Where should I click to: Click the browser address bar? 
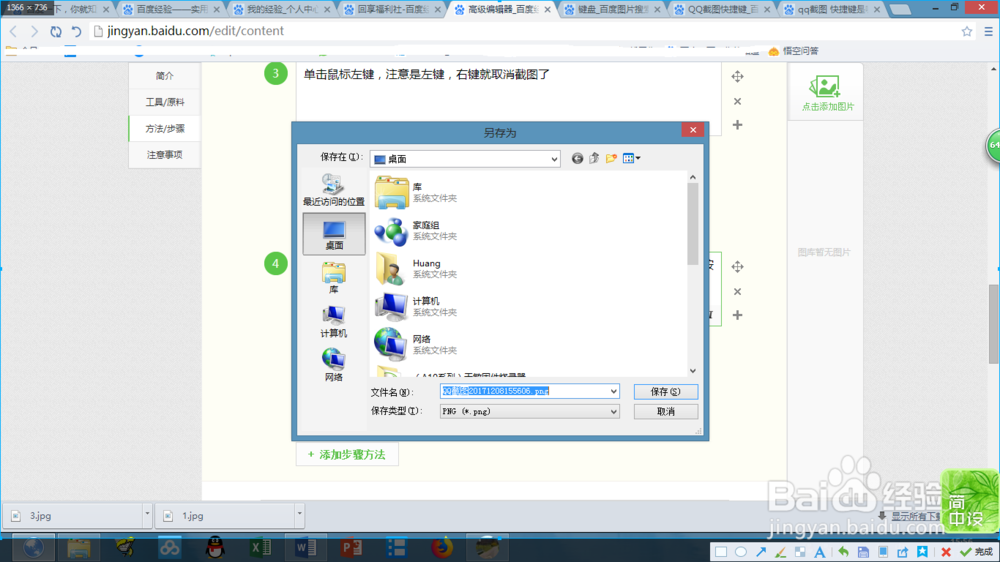point(523,31)
